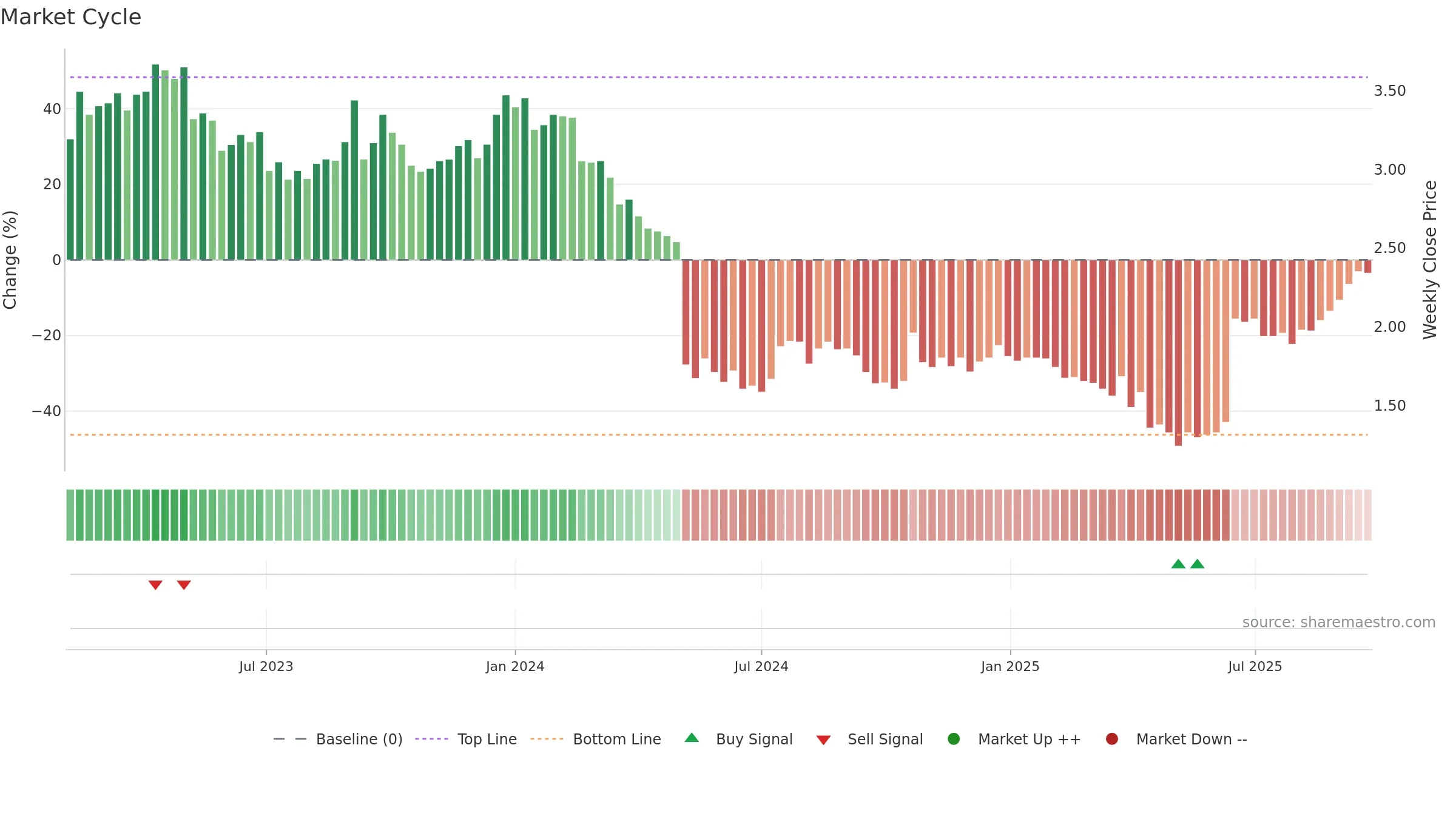Toggle the Market Up ++ legend entry
Screen dimensions: 1456x819
1014,739
